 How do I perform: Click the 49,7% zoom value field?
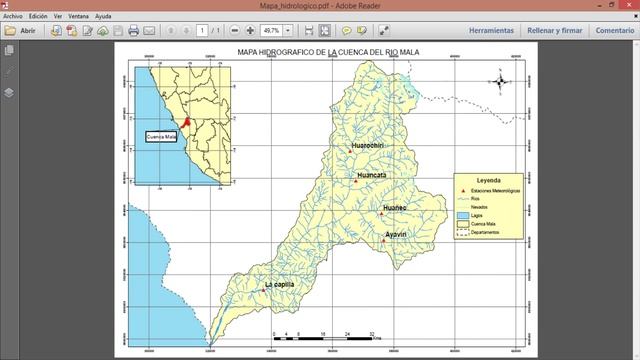point(271,31)
